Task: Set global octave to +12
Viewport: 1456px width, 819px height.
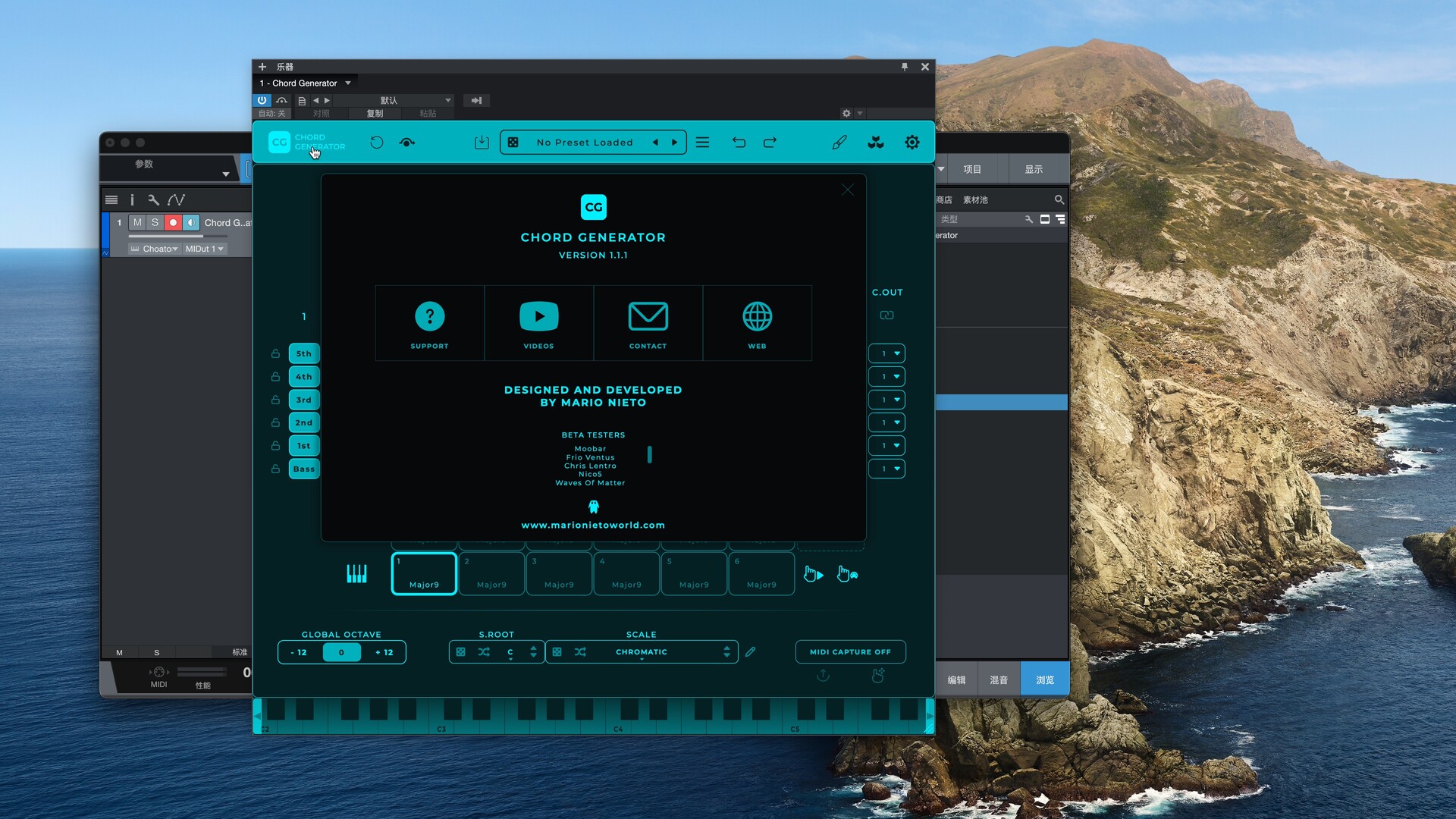Action: 384,652
